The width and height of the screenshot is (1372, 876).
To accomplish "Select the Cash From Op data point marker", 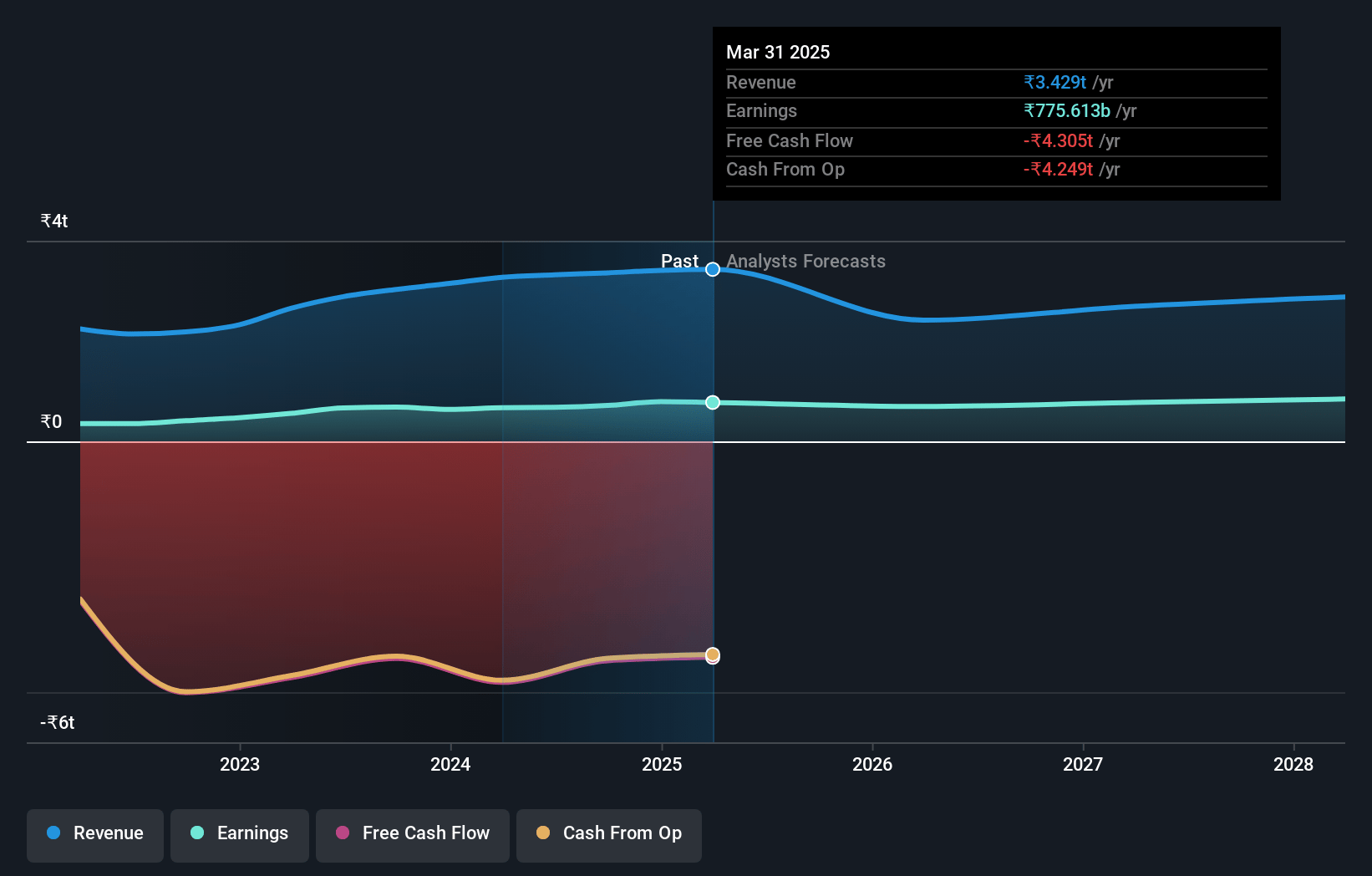I will [x=713, y=654].
